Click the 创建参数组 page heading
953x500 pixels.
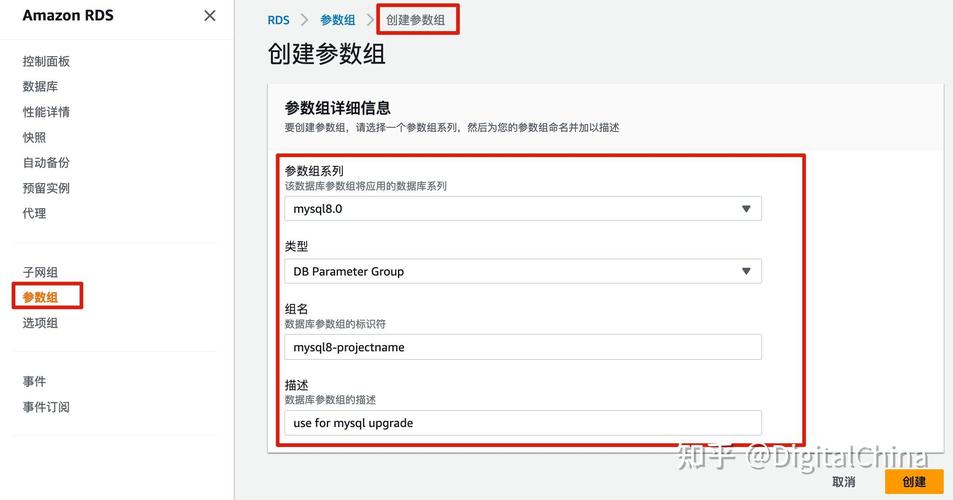pos(326,54)
